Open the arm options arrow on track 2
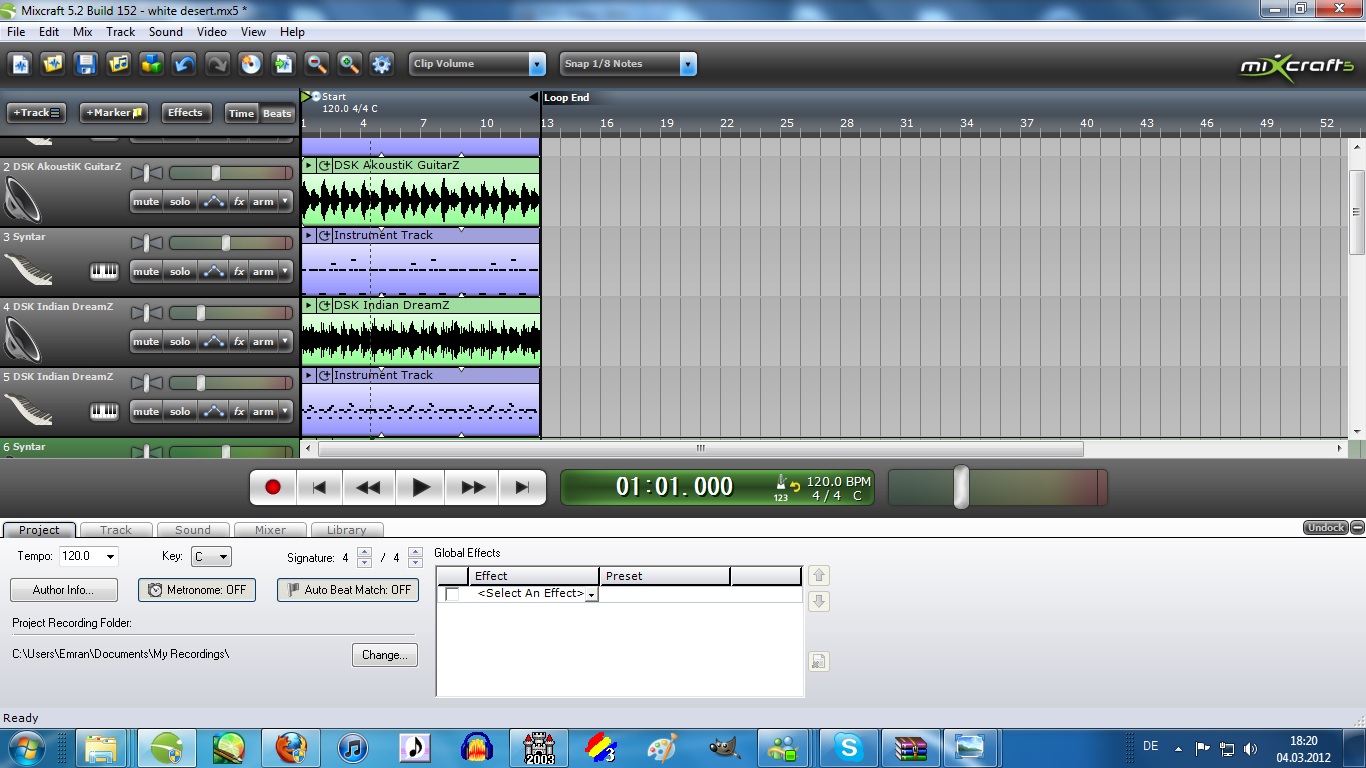Screen dimensions: 1366x768 pyautogui.click(x=285, y=201)
